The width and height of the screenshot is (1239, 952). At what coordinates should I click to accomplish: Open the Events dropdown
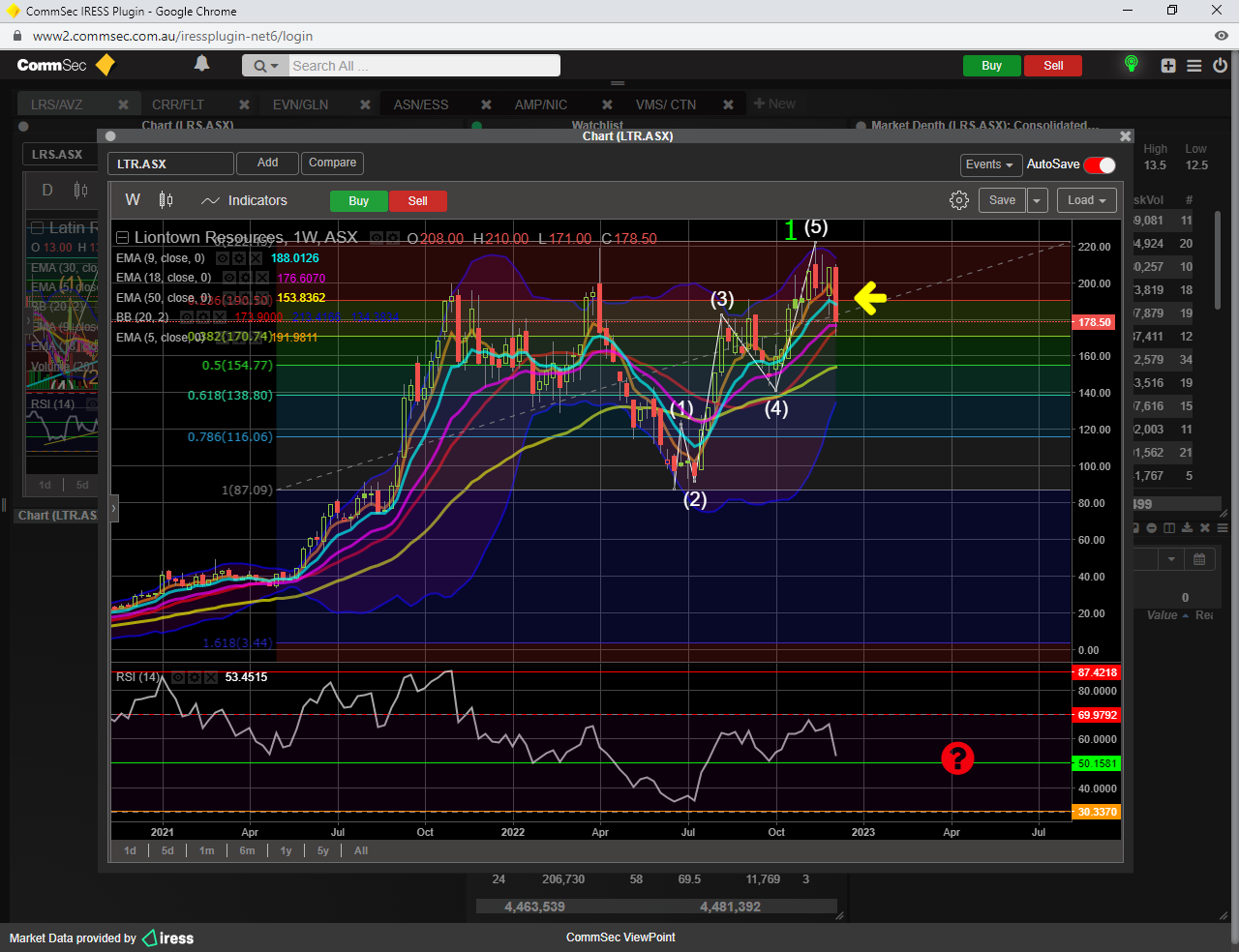point(989,164)
